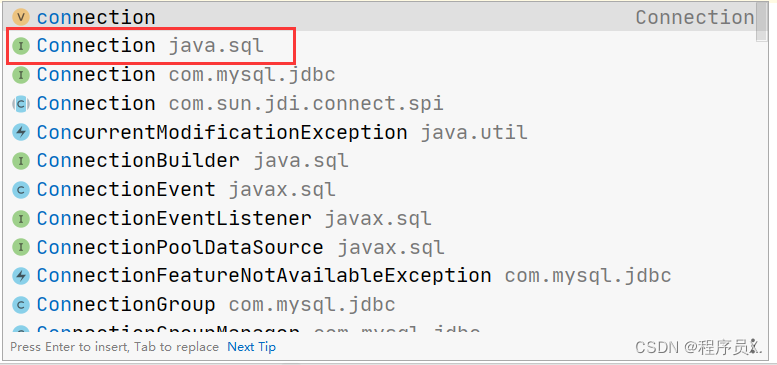This screenshot has width=777, height=365.
Task: Click the interface icon beside ConnectionBuilder
Action: (x=20, y=161)
